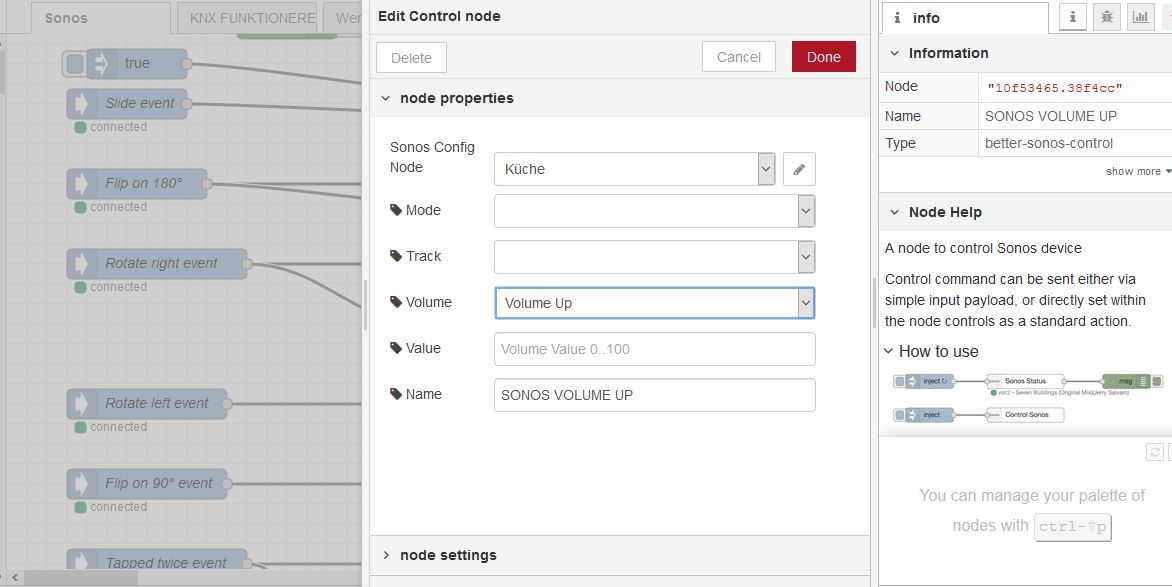Click the info icon sidebar button
The image size is (1172, 587).
coord(1073,17)
